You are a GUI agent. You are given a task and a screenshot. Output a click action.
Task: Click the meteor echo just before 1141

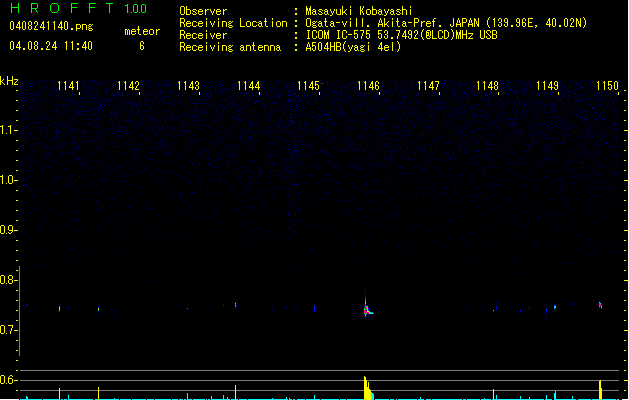tap(59, 308)
